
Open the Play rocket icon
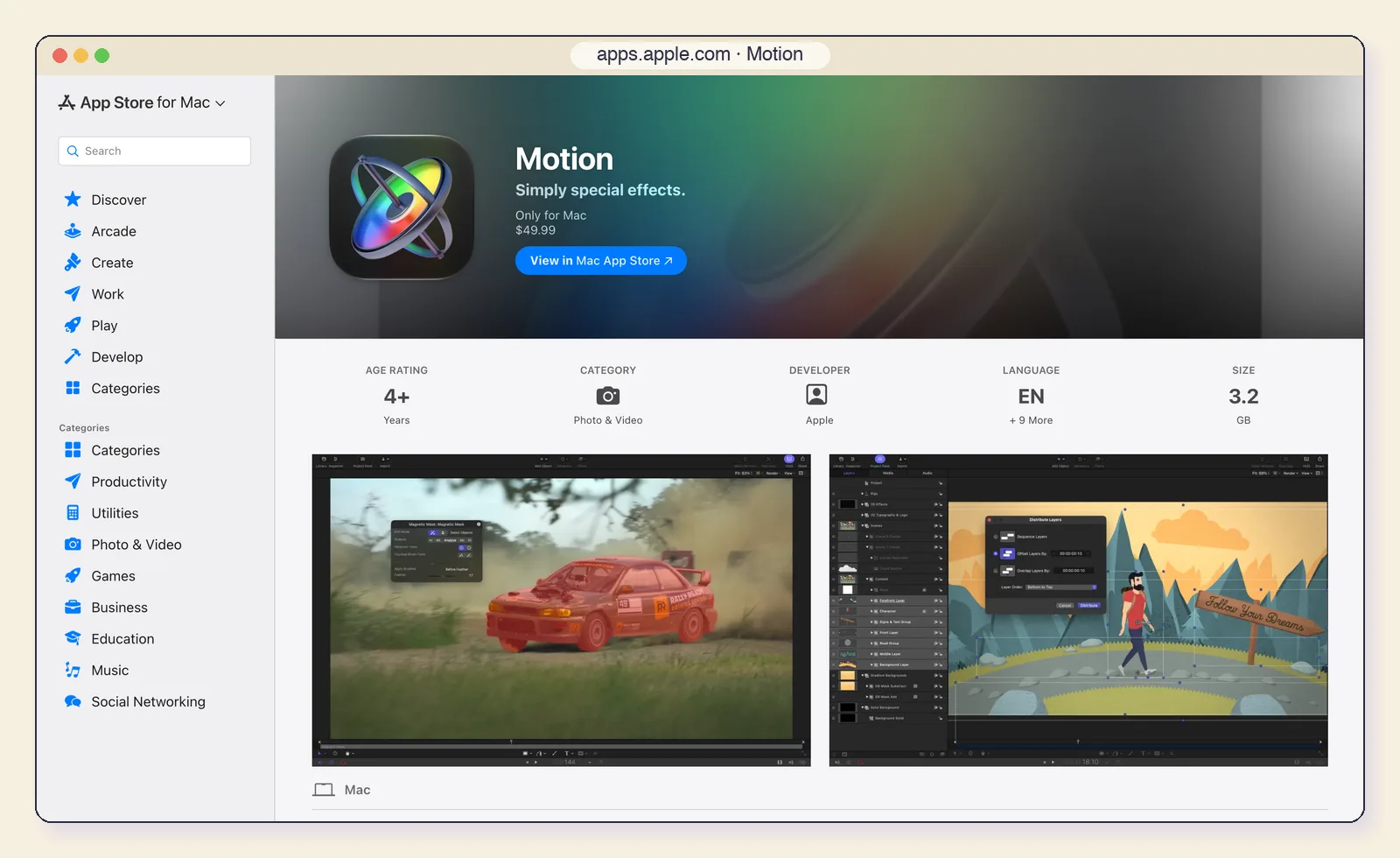point(73,326)
